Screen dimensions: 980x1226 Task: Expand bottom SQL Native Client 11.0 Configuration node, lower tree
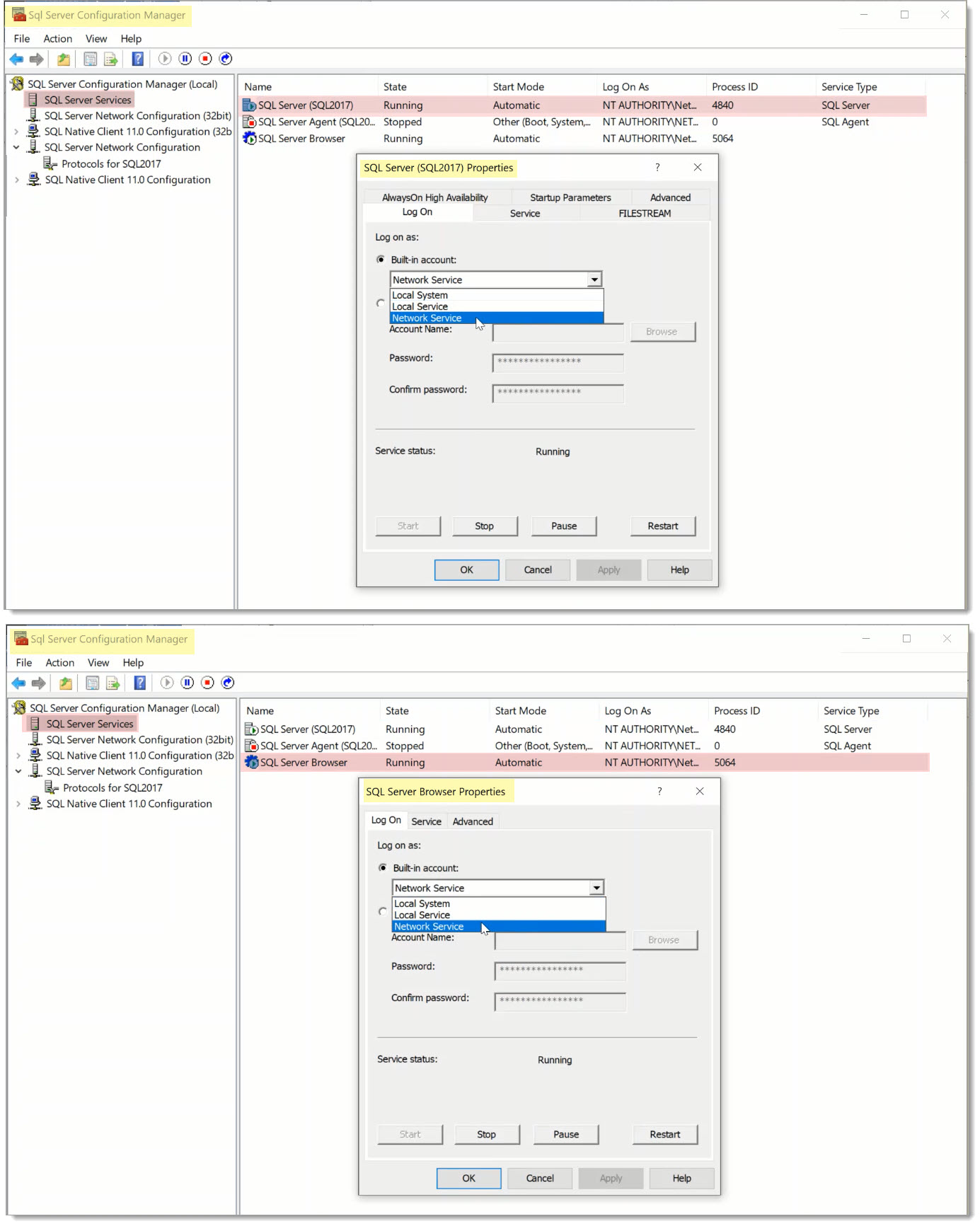(x=18, y=804)
